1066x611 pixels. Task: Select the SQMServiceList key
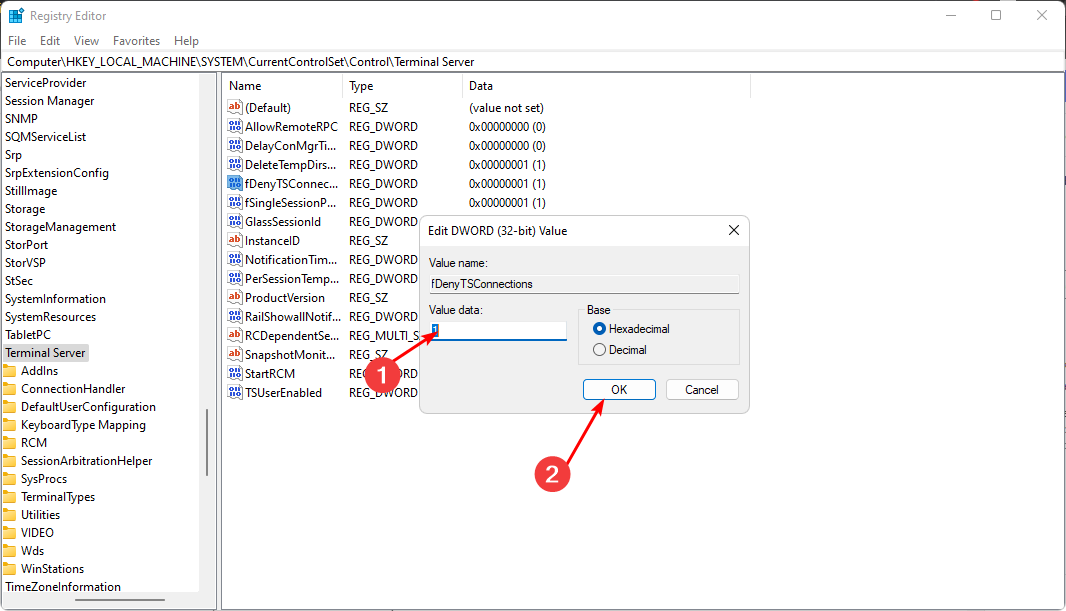46,137
